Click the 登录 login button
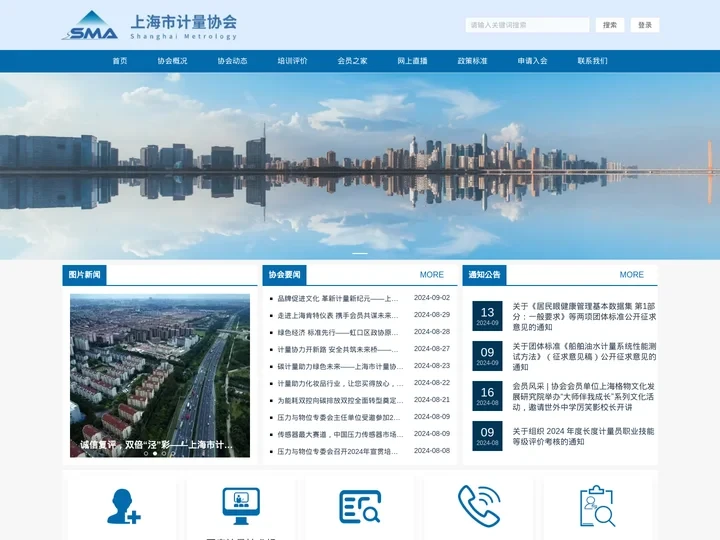The image size is (720, 540). click(x=645, y=25)
